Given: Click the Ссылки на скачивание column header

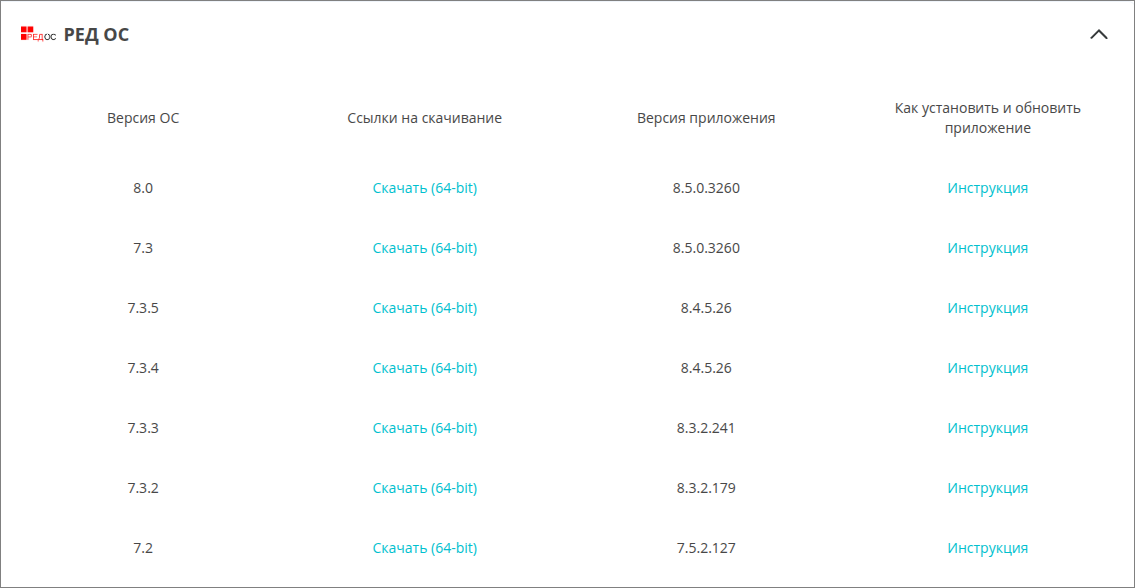Looking at the screenshot, I should [x=424, y=118].
